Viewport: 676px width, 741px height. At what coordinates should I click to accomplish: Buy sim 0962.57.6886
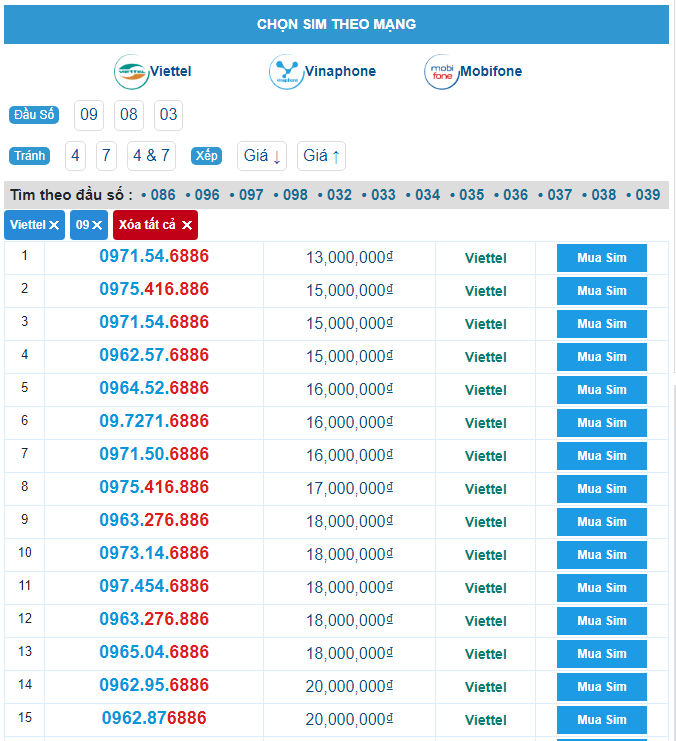coord(602,357)
